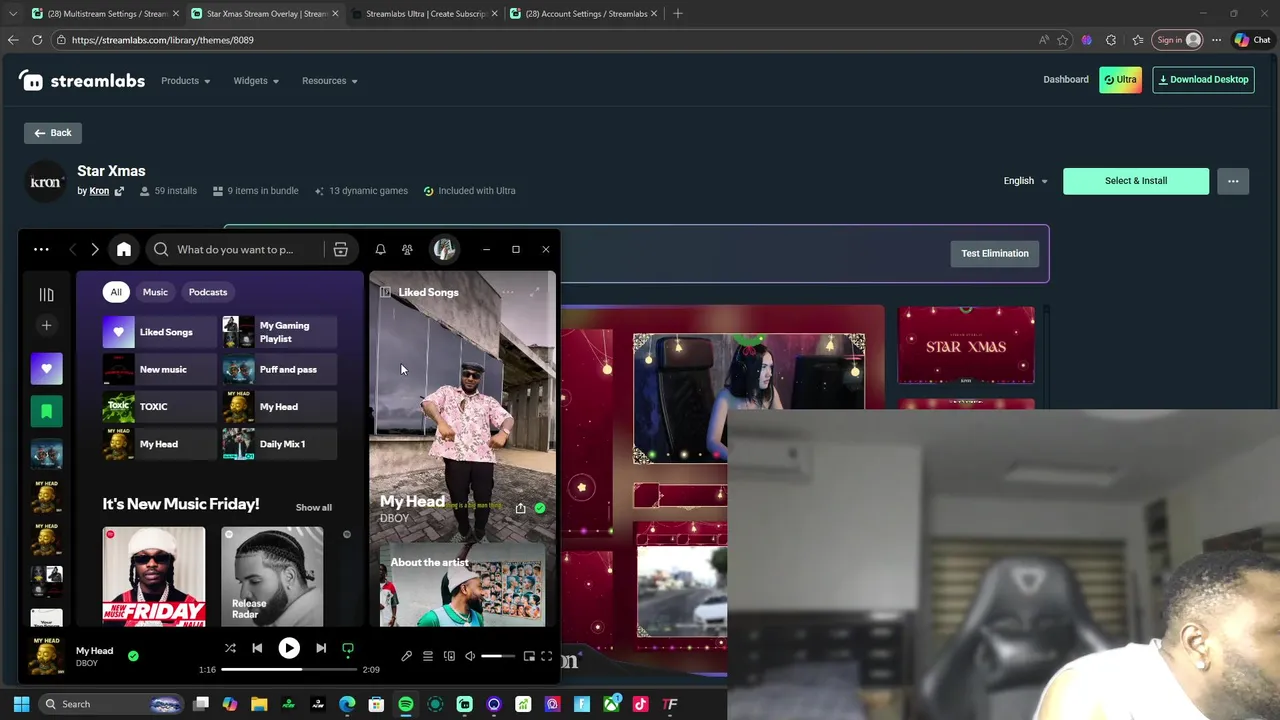This screenshot has height=720, width=1280.
Task: Click the Browse icon in the Spotify search bar
Action: (x=340, y=249)
